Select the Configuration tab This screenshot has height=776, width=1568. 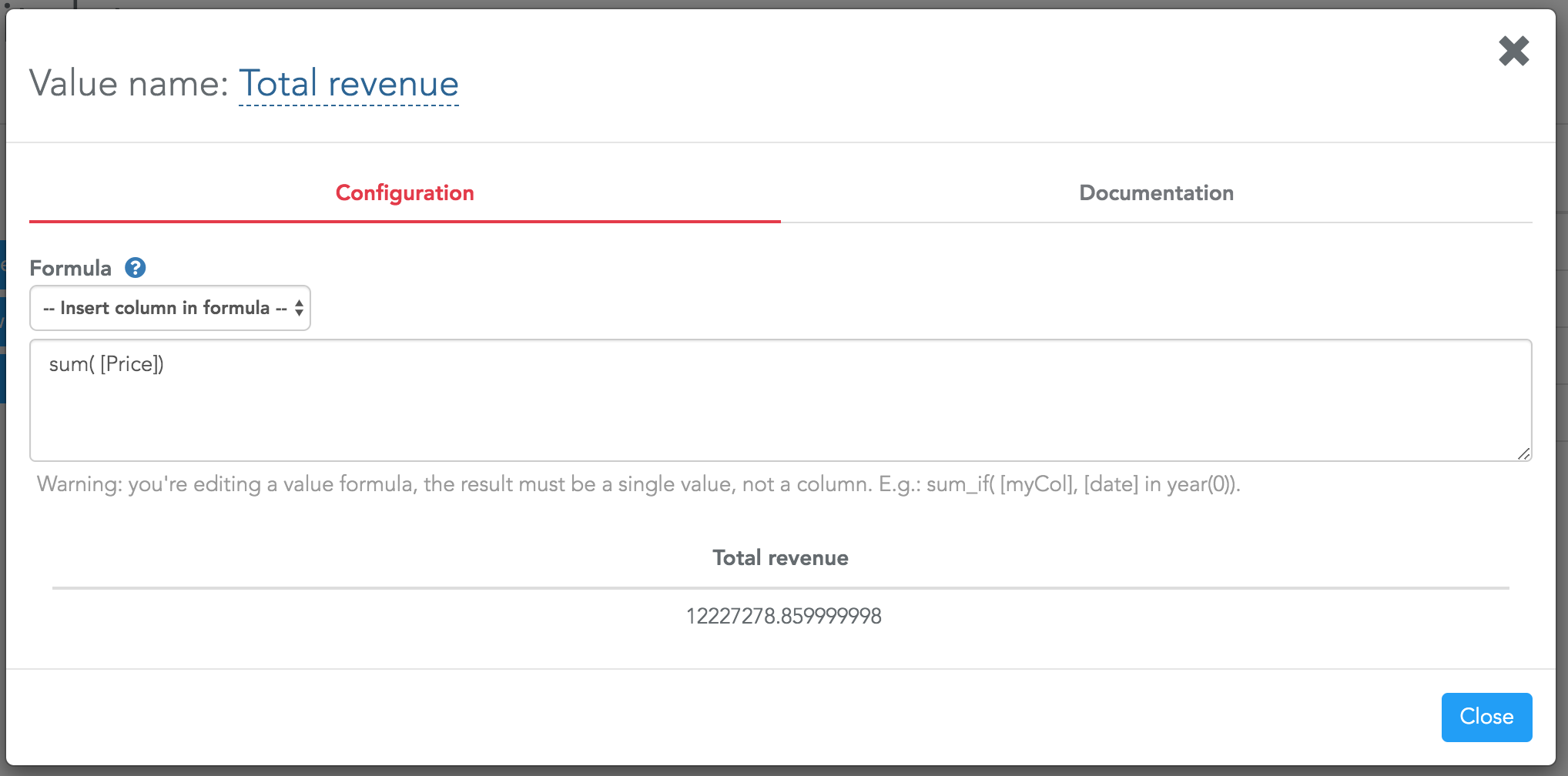tap(405, 193)
